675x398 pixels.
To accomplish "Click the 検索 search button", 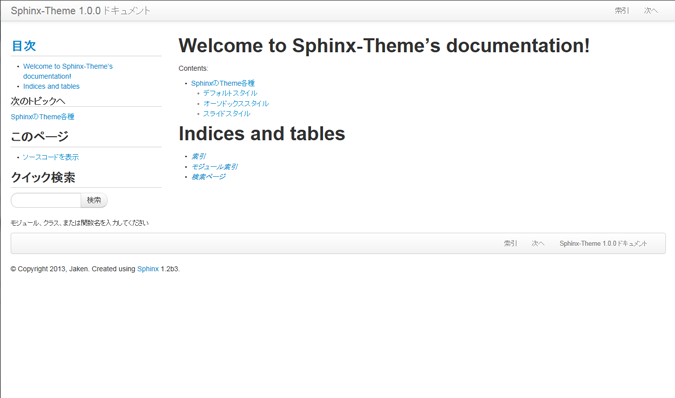I will coord(94,200).
